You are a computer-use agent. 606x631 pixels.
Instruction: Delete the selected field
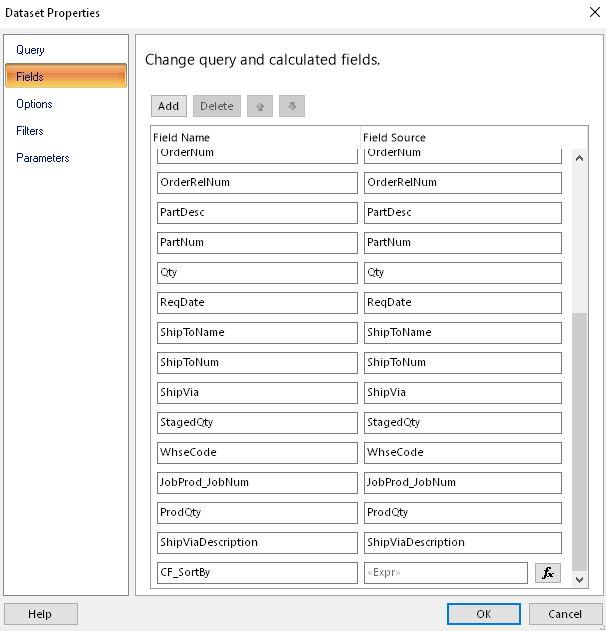217,106
